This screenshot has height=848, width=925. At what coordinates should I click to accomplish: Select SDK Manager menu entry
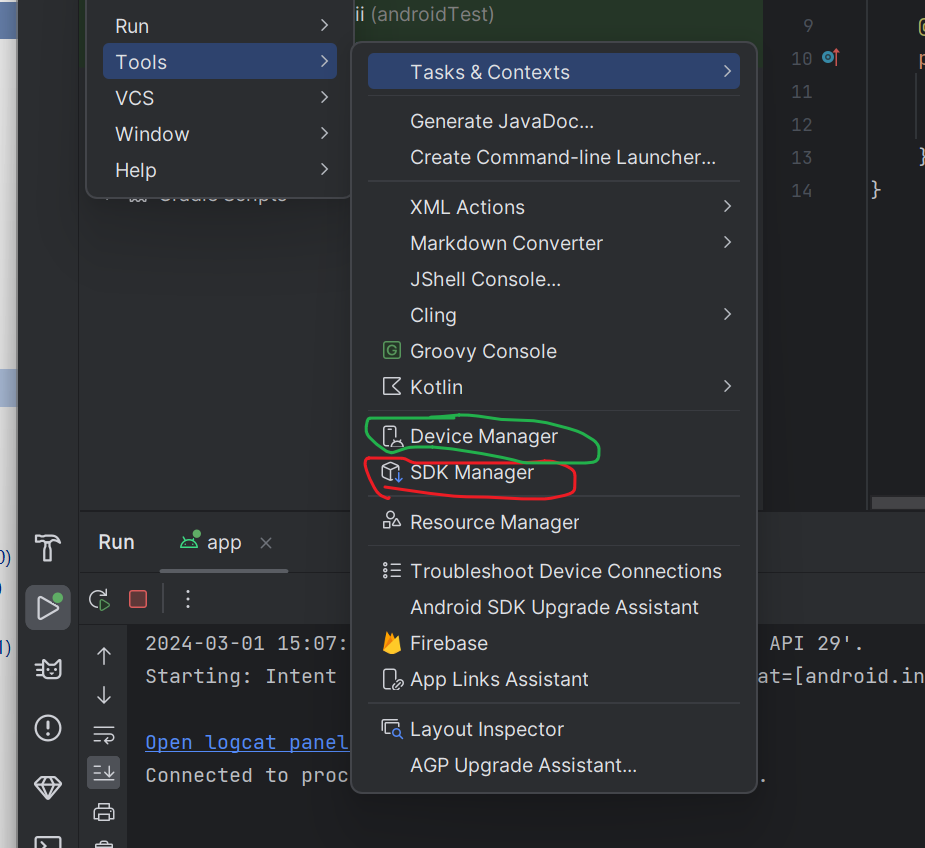pyautogui.click(x=472, y=473)
